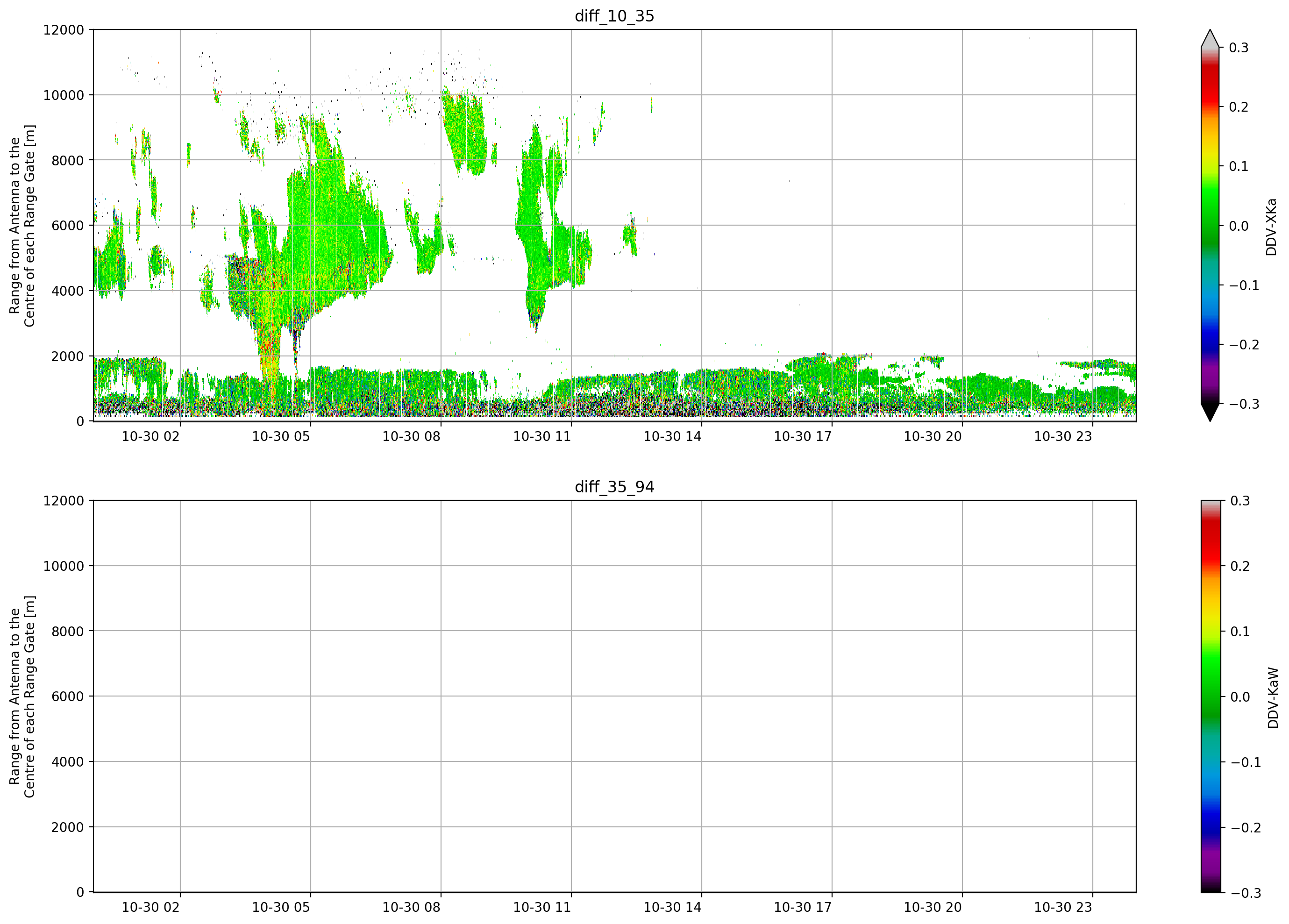Click the bottom plot's range axis title
Screen dimensions: 1289x924
(22, 697)
